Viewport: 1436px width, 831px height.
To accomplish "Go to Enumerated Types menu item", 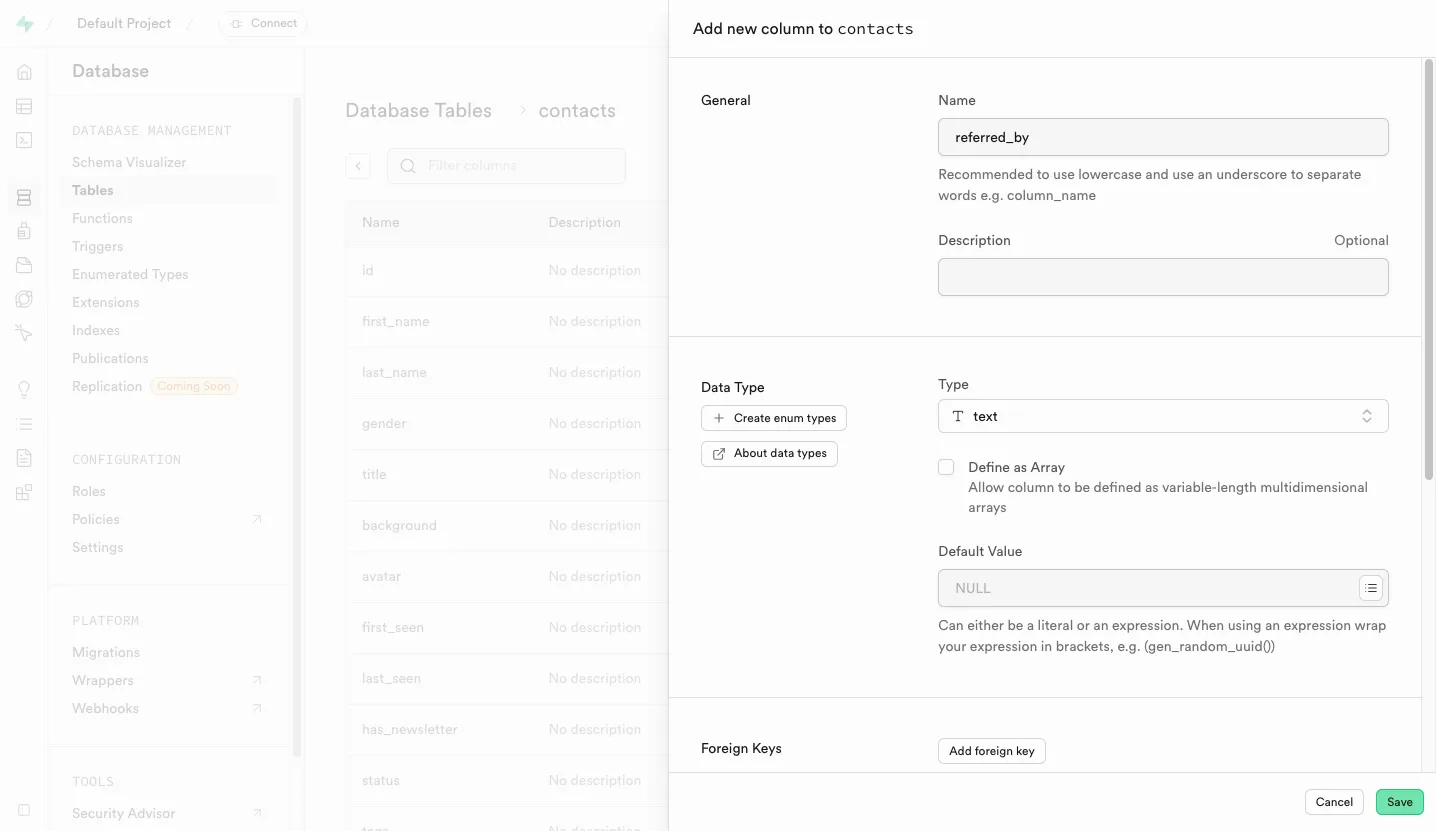I will point(130,274).
